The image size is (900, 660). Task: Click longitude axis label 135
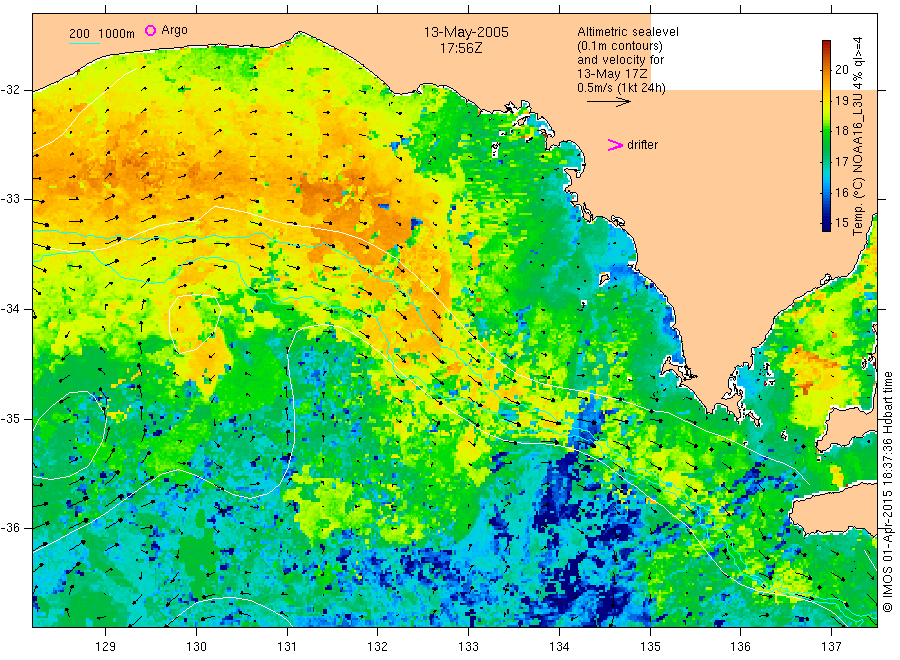coord(650,647)
